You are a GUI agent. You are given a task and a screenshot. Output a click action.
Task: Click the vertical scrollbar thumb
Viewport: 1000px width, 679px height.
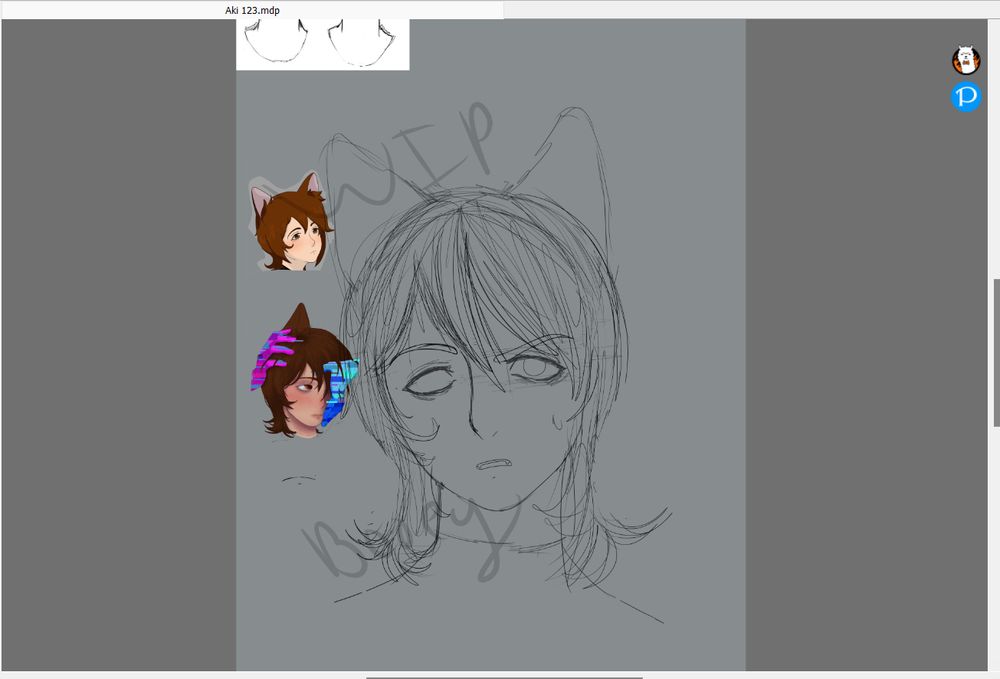pyautogui.click(x=996, y=353)
